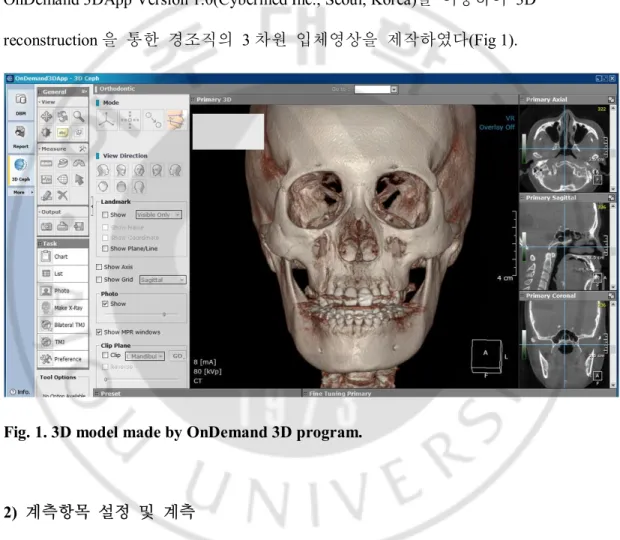620x540 pixels.
Task: Enable Landmark Show checkbox
Action: (105, 215)
